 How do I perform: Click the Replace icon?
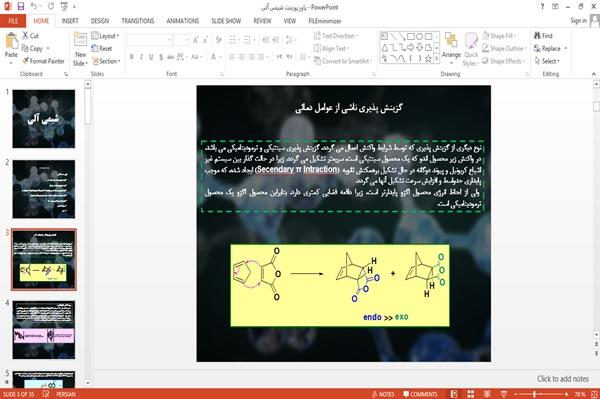537,48
